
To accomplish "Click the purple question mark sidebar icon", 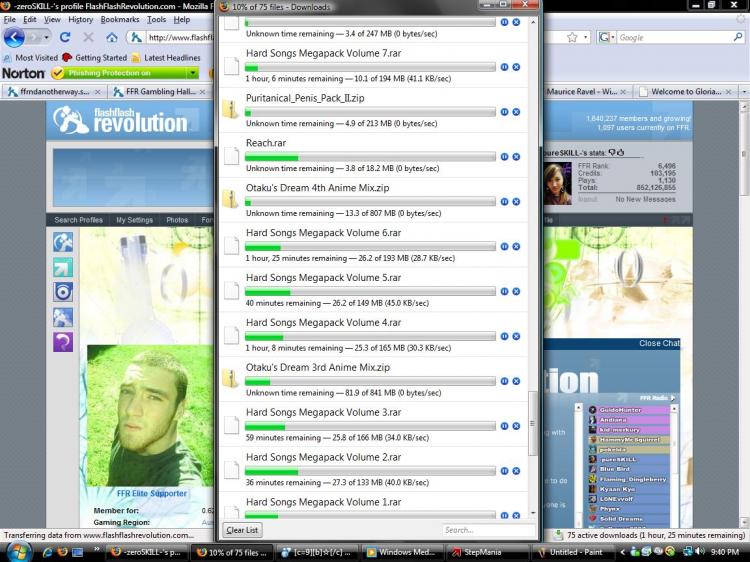I will tap(63, 342).
